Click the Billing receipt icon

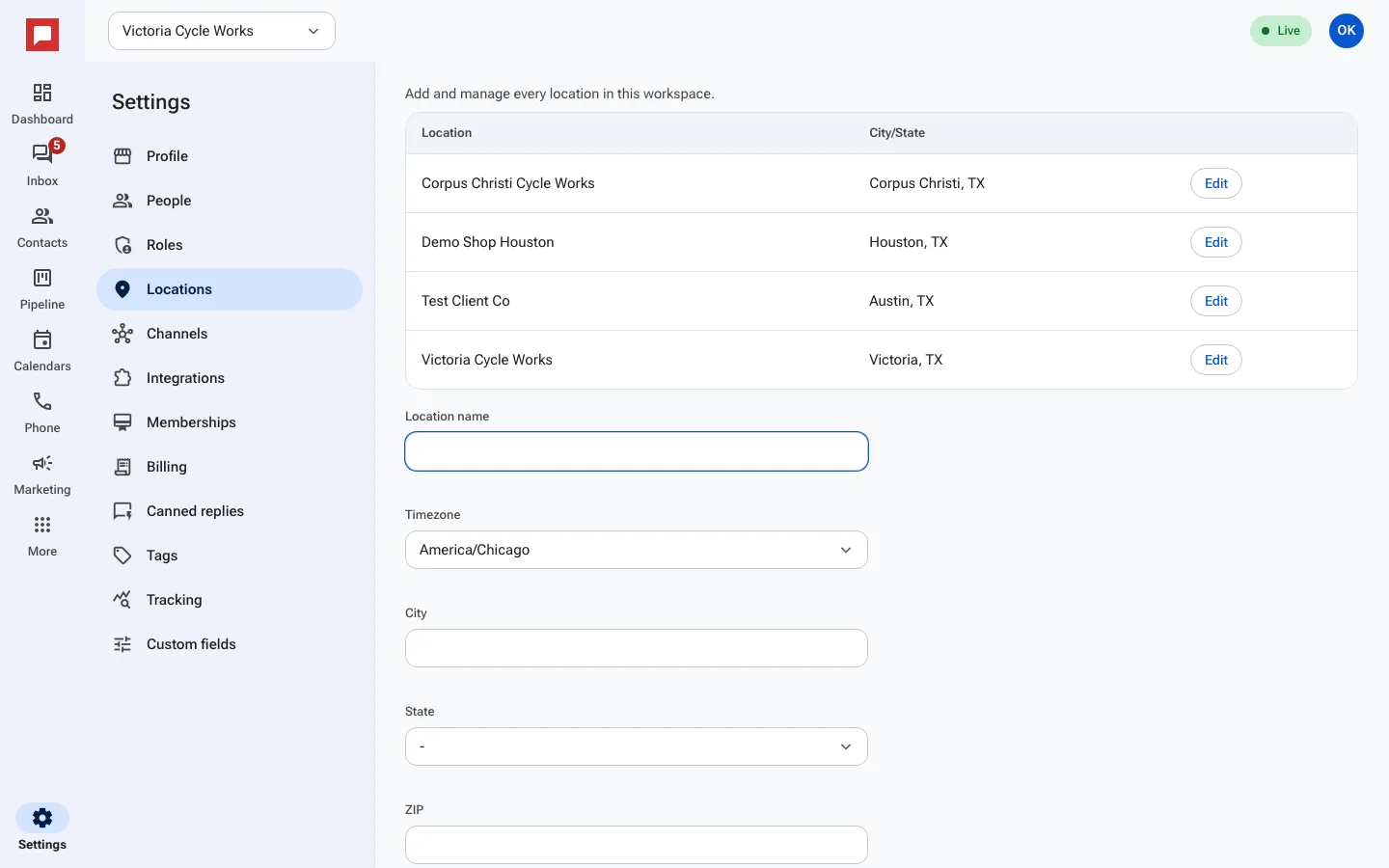click(x=123, y=467)
